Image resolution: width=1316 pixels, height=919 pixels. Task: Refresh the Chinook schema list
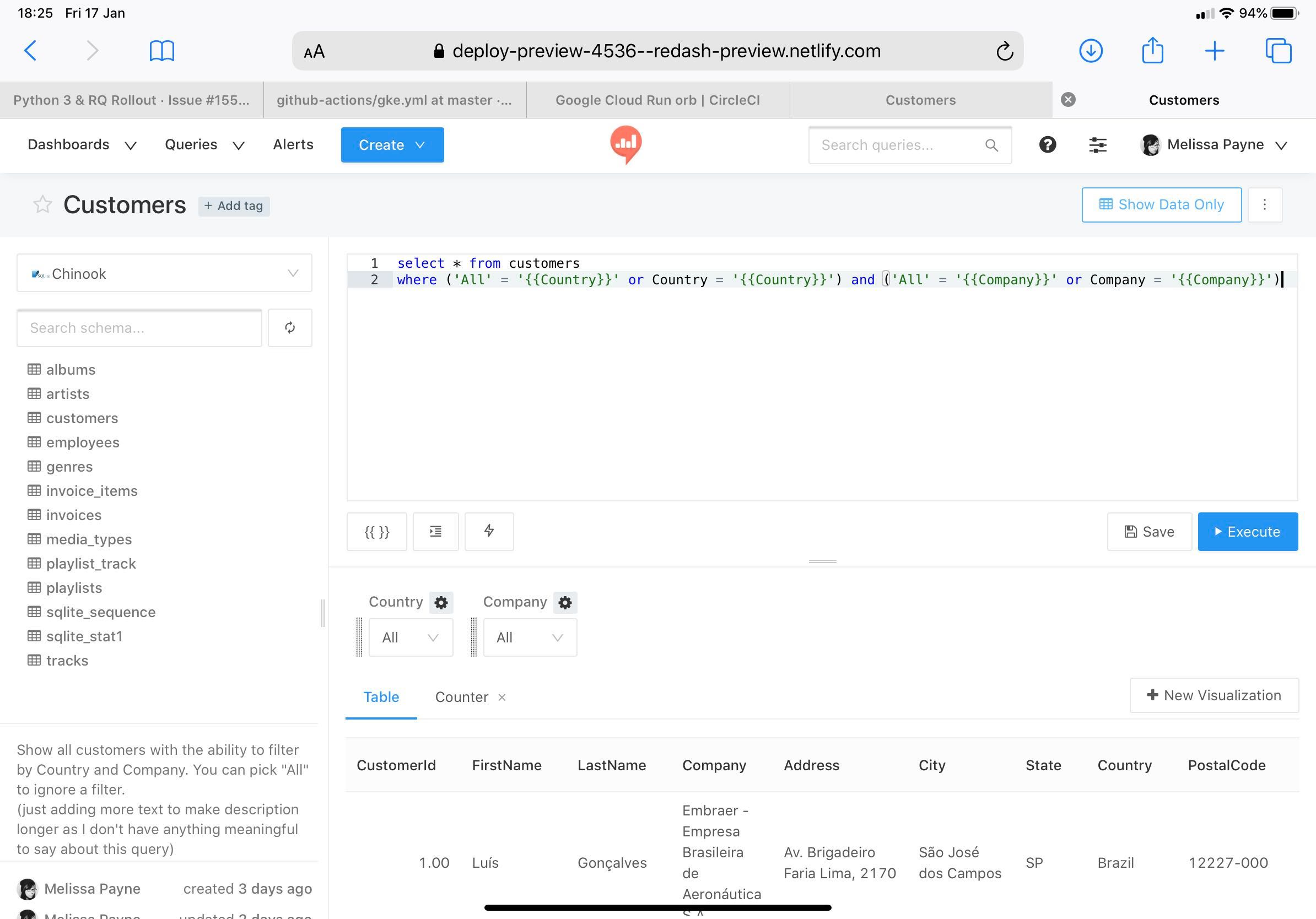[289, 328]
